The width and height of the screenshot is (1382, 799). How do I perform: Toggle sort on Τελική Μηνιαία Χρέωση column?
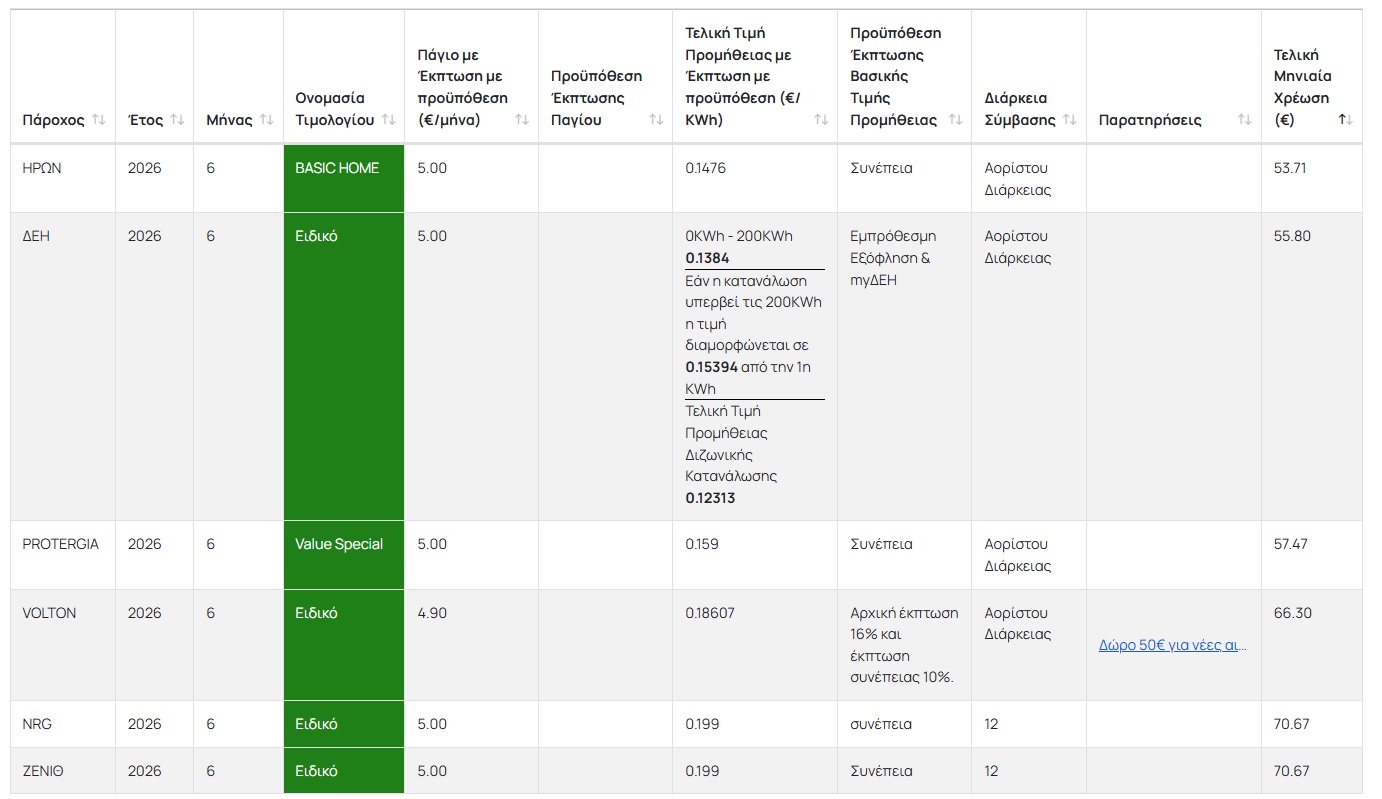[x=1346, y=120]
